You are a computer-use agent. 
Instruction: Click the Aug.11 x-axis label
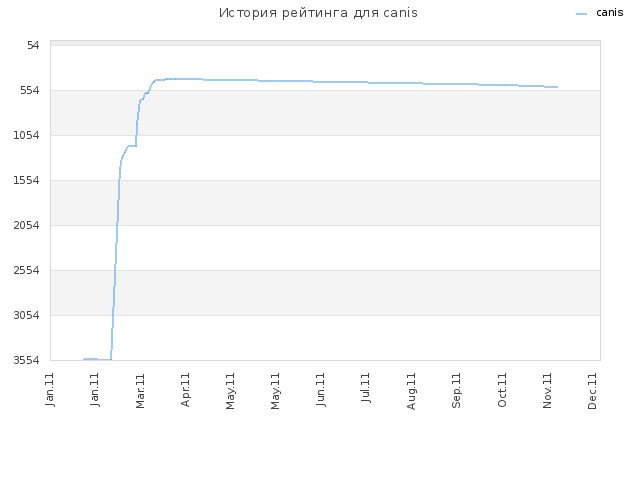point(411,391)
